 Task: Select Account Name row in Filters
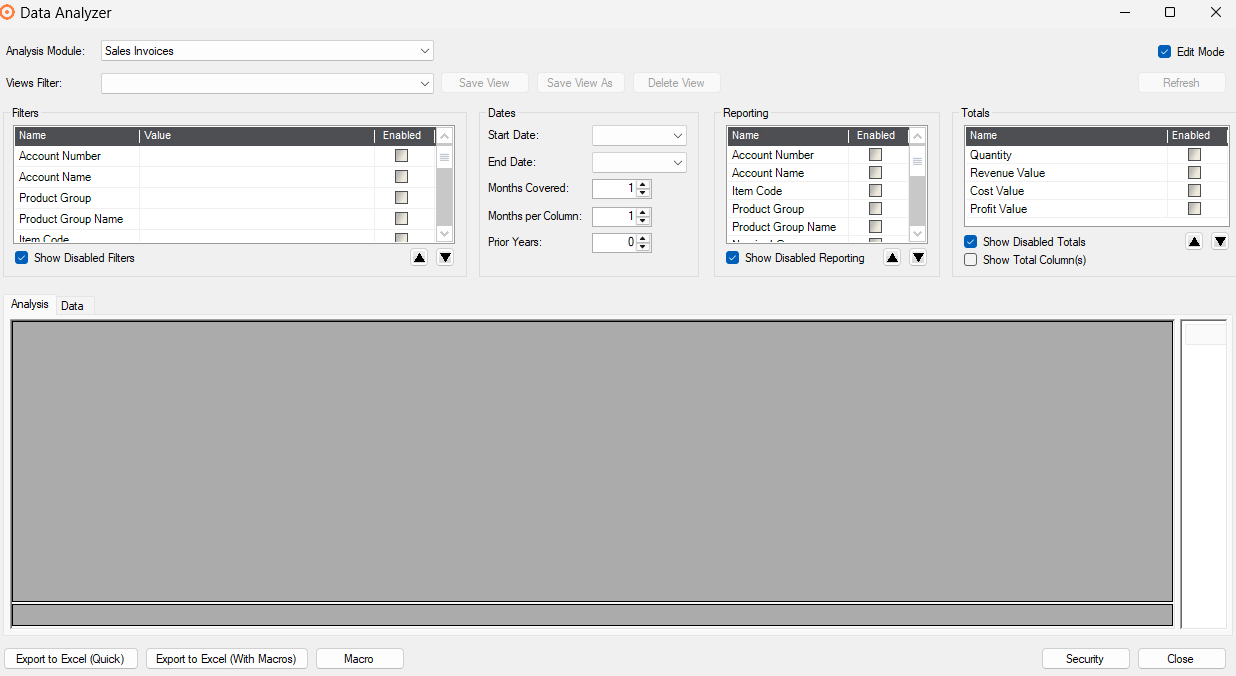(x=225, y=177)
